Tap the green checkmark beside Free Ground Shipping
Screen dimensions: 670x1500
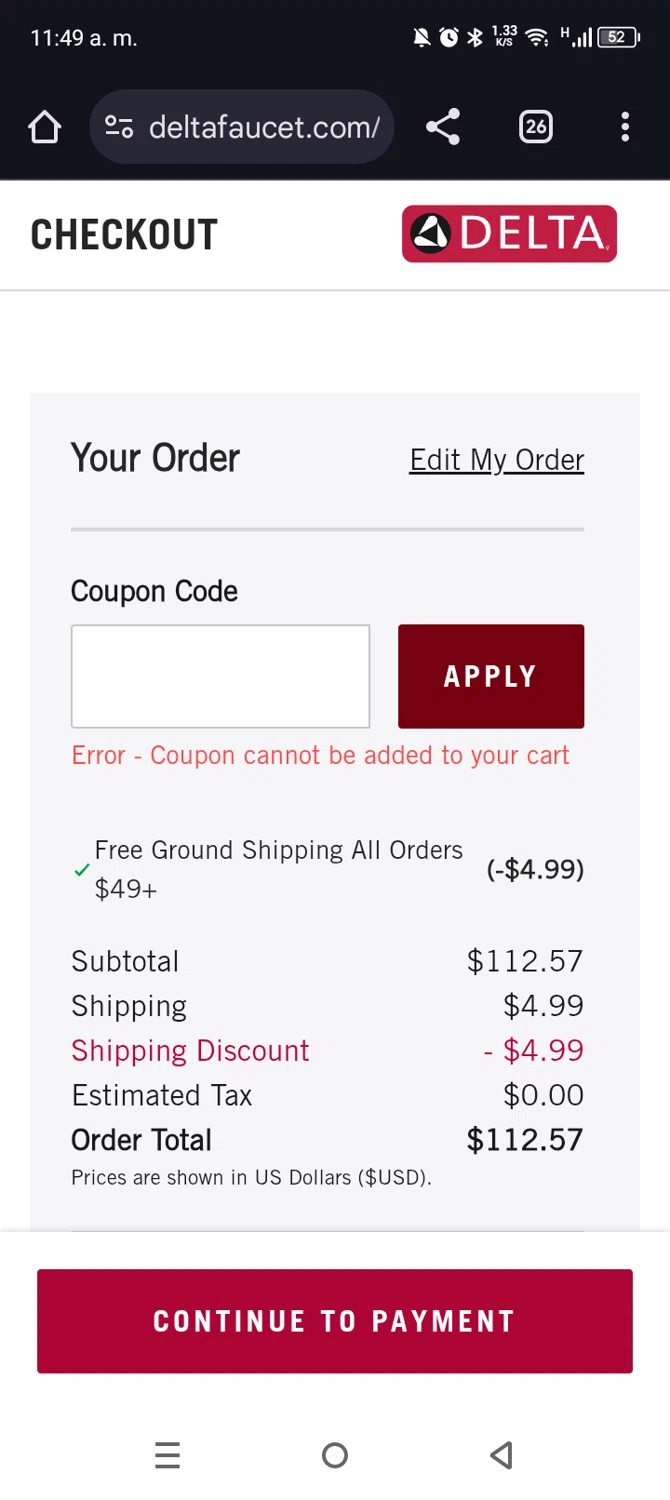(x=82, y=870)
